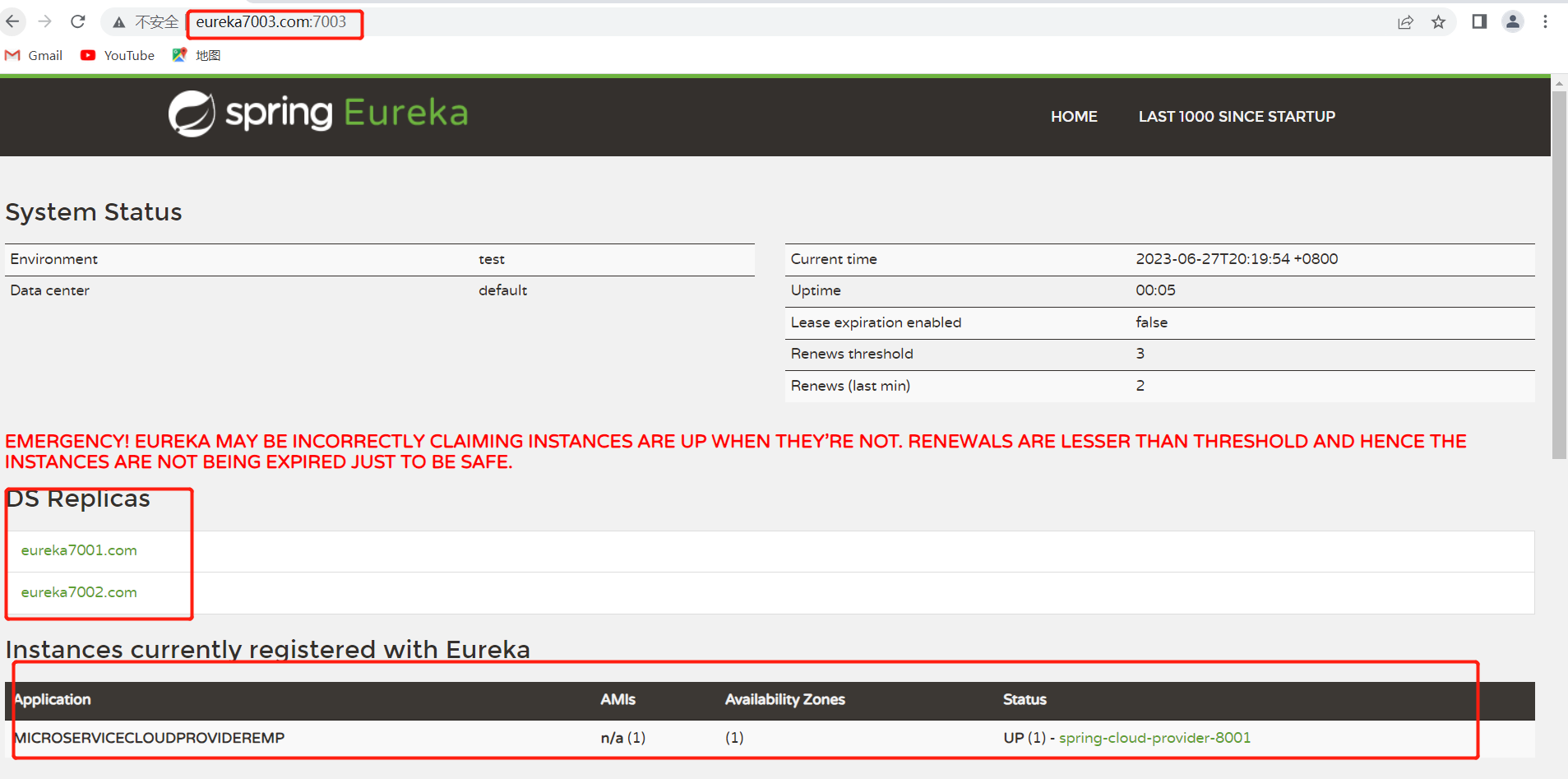1568x779 pixels.
Task: Click the red EMERGENCY warning message
Action: click(736, 452)
